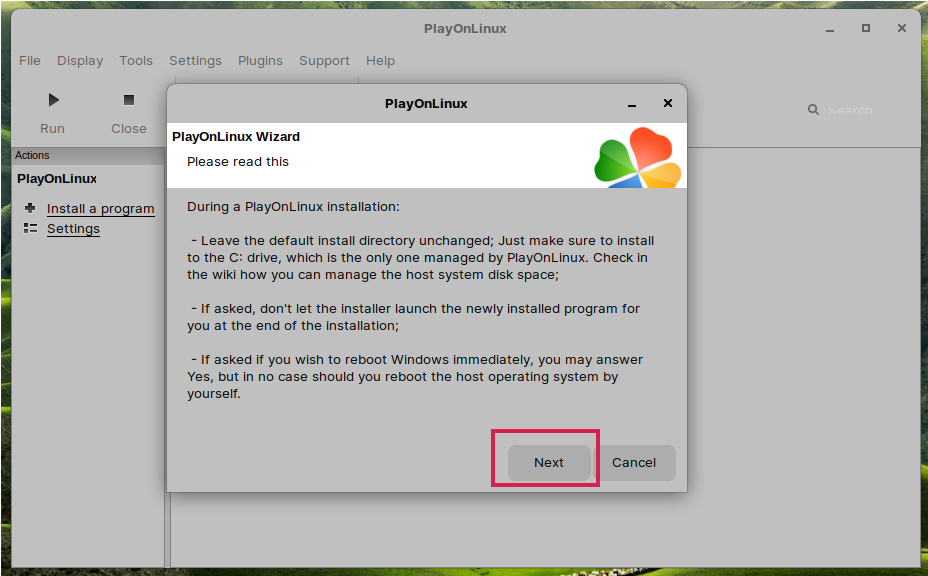Viewport: 928px width, 576px height.
Task: Open the Support menu
Action: point(324,60)
